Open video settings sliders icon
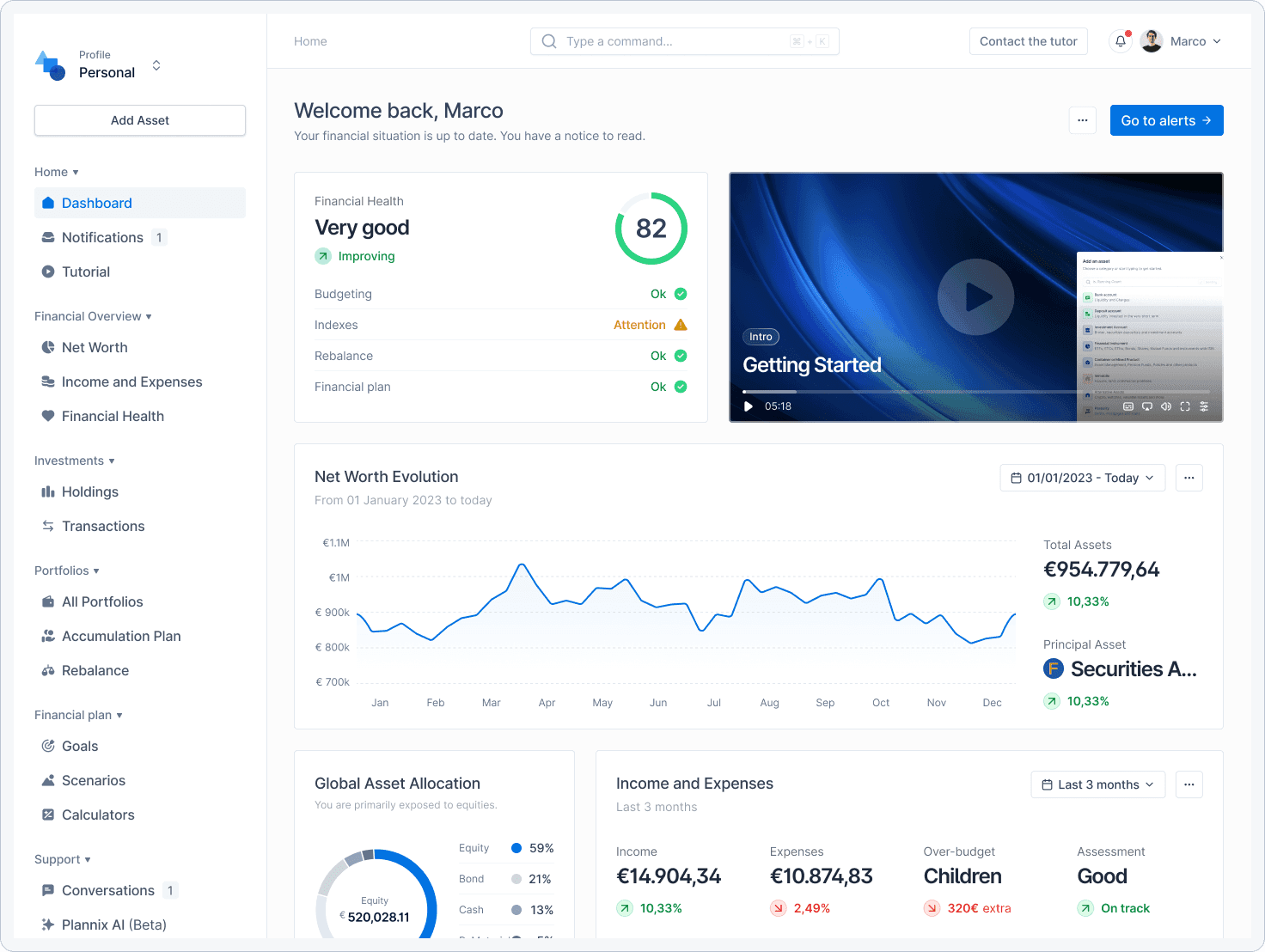 [1204, 406]
